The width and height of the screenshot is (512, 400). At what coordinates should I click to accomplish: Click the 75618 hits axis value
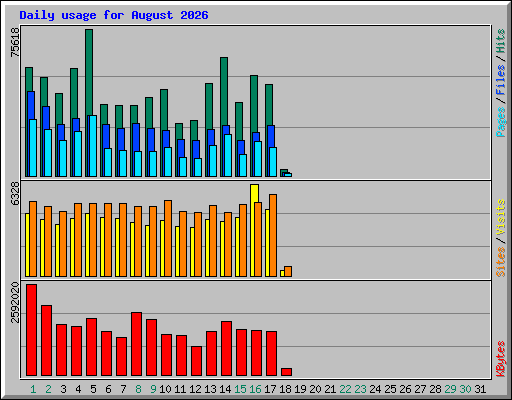tap(15, 42)
